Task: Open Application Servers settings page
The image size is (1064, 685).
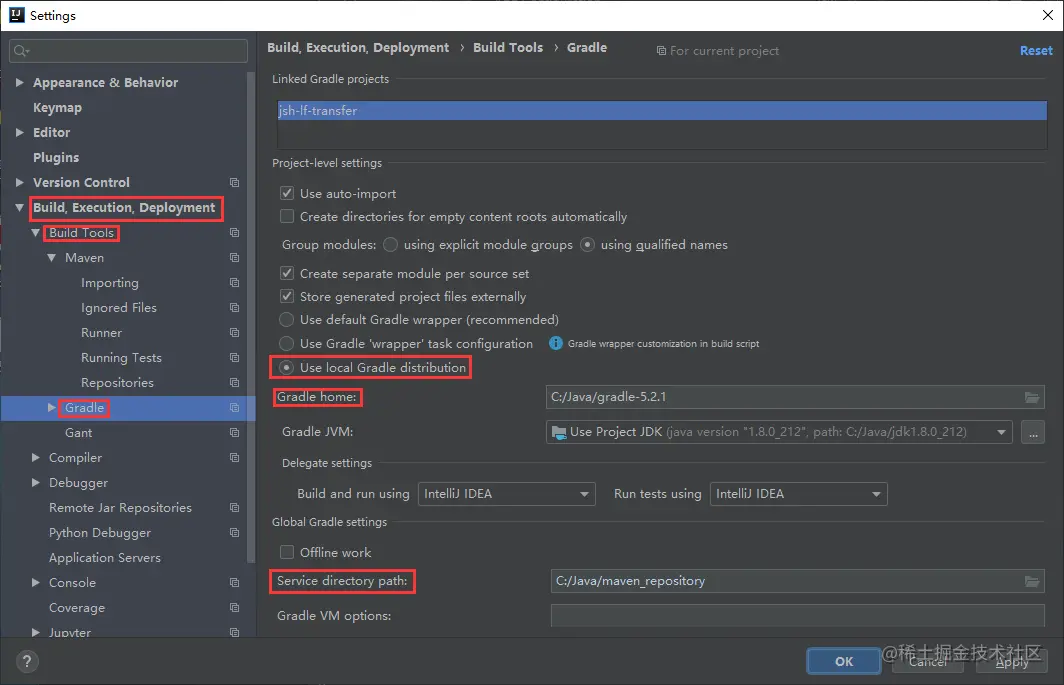Action: [104, 558]
